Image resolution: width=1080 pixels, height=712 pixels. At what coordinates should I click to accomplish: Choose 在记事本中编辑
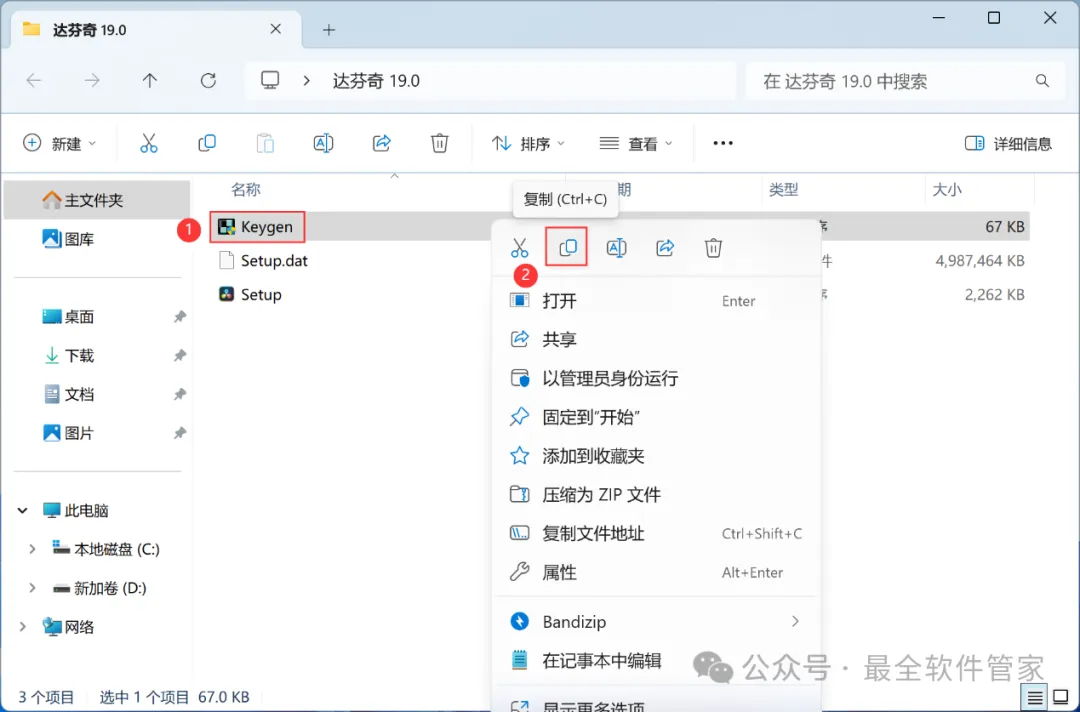(656, 660)
